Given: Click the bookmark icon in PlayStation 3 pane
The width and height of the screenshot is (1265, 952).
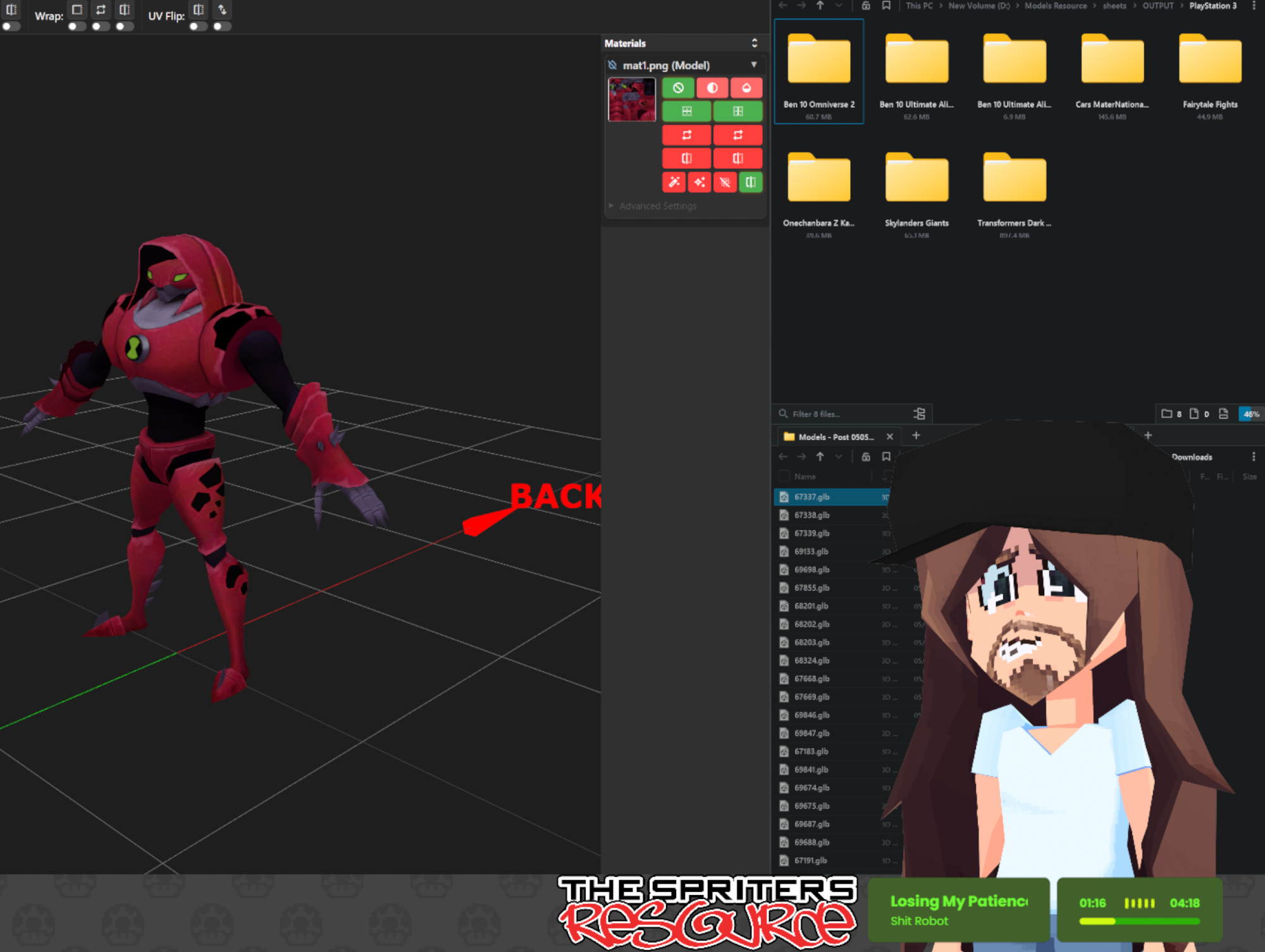Looking at the screenshot, I should 886,6.
